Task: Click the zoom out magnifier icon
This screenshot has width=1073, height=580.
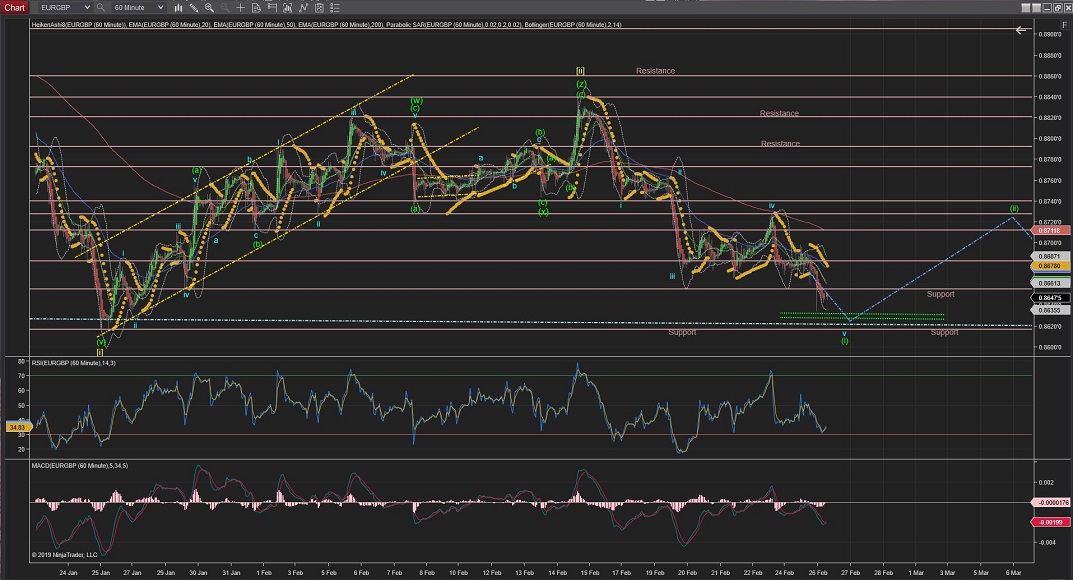Action: [225, 8]
